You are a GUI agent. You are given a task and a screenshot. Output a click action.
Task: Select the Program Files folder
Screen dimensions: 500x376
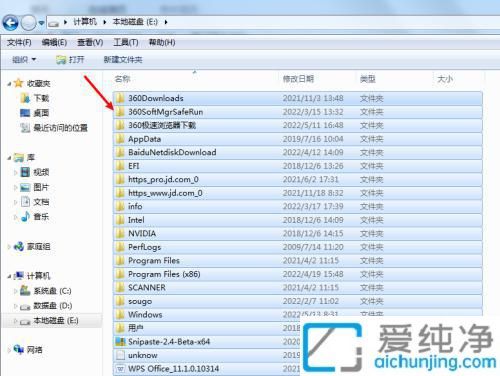[298, 261]
